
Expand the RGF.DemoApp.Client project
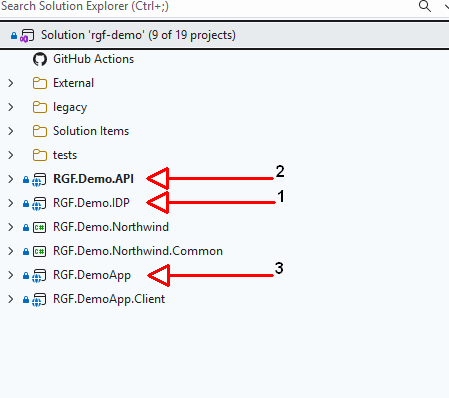(x=11, y=299)
